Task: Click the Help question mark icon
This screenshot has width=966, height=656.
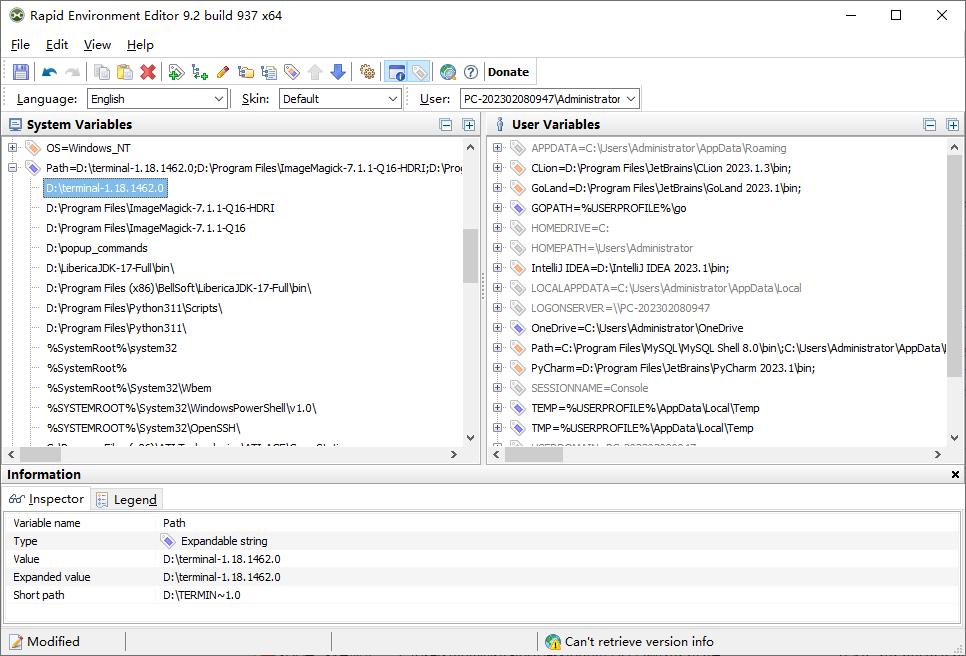Action: tap(471, 72)
